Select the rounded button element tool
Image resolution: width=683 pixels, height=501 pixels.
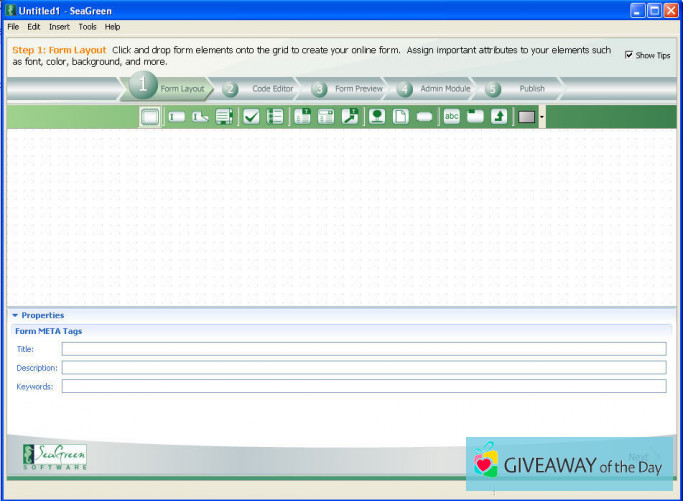(424, 117)
